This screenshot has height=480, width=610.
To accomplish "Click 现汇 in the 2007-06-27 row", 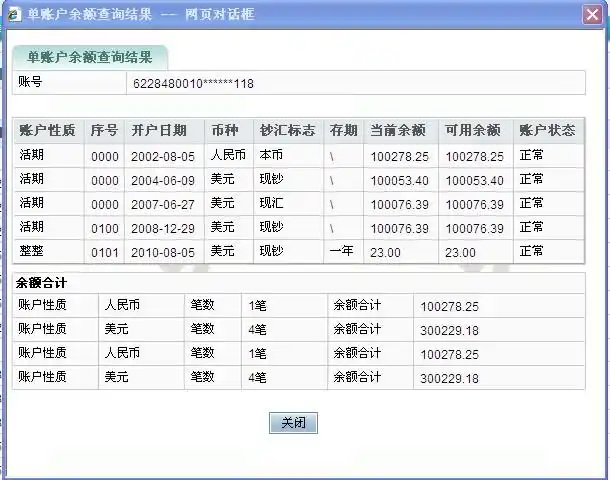I will click(271, 203).
